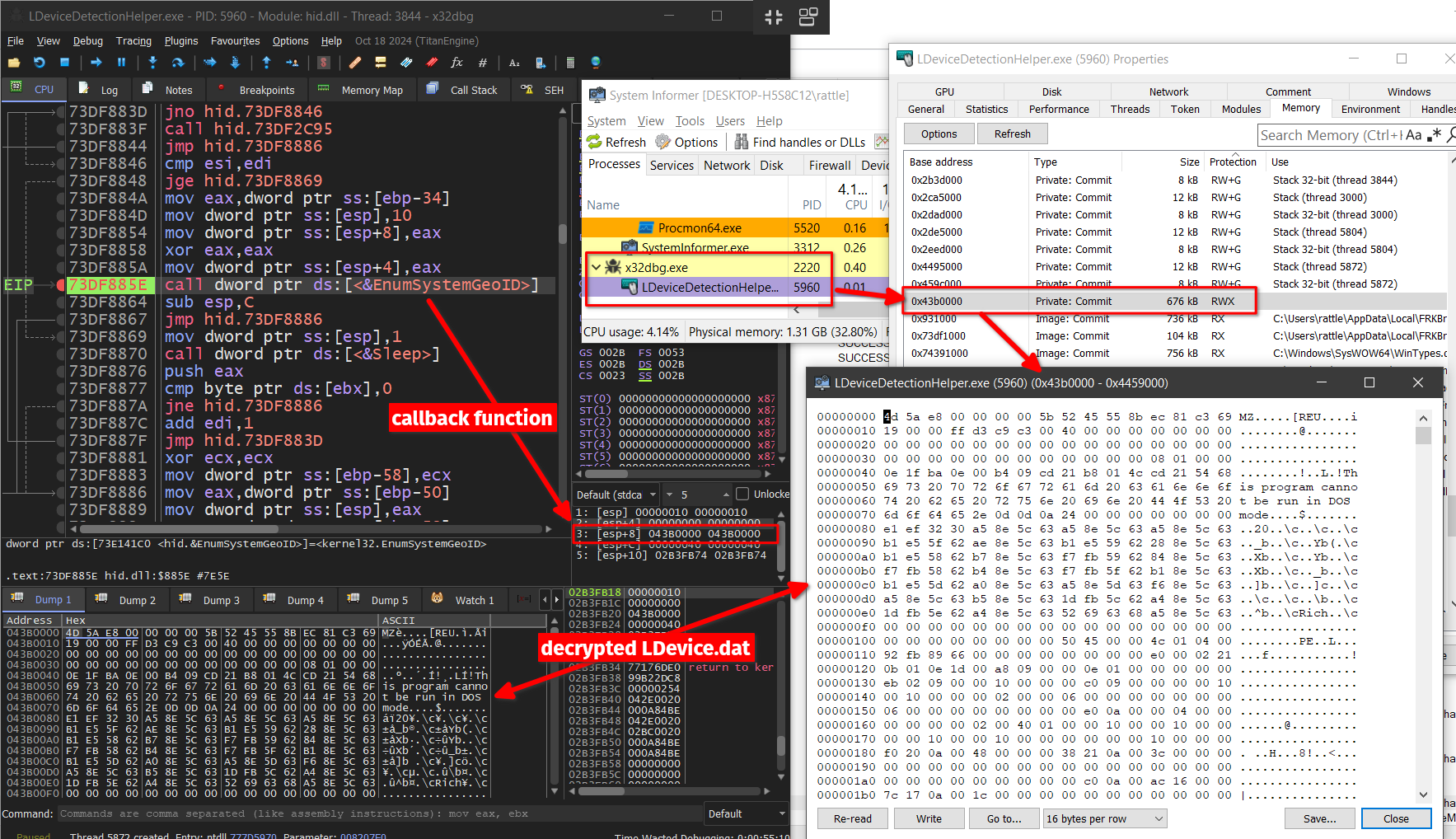Click the Close button in memory viewer
1456x839 pixels.
coord(1396,818)
